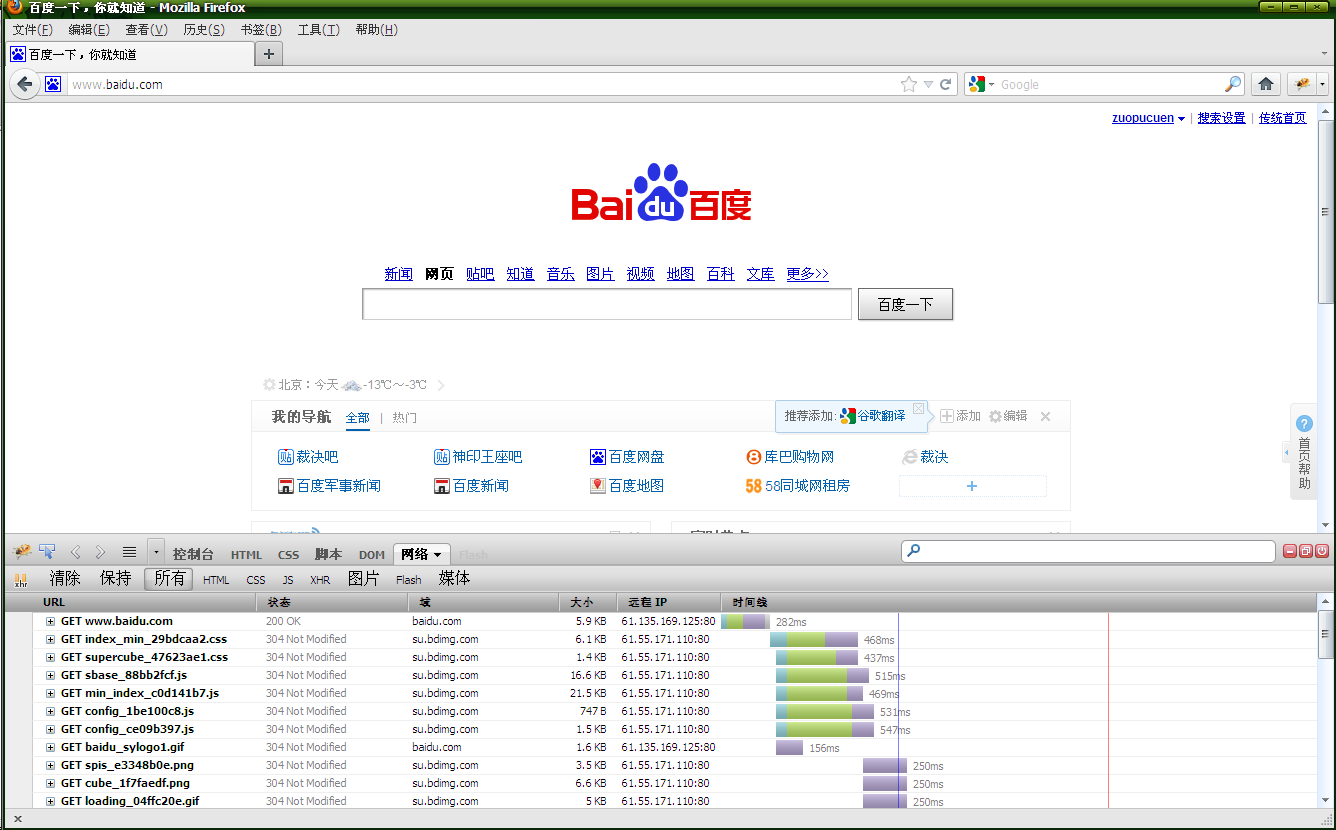1336x830 pixels.
Task: Click the Baidu paw site identity icon
Action: pos(53,84)
